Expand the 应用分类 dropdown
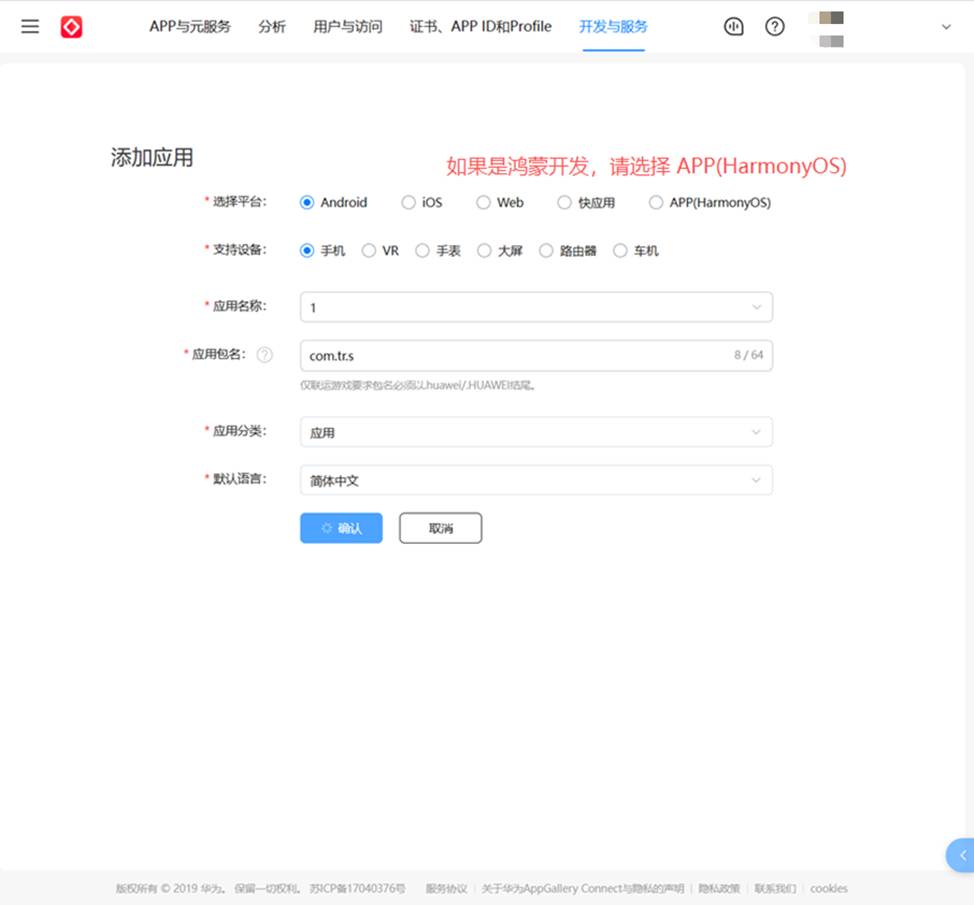This screenshot has height=905, width=974. coord(536,432)
